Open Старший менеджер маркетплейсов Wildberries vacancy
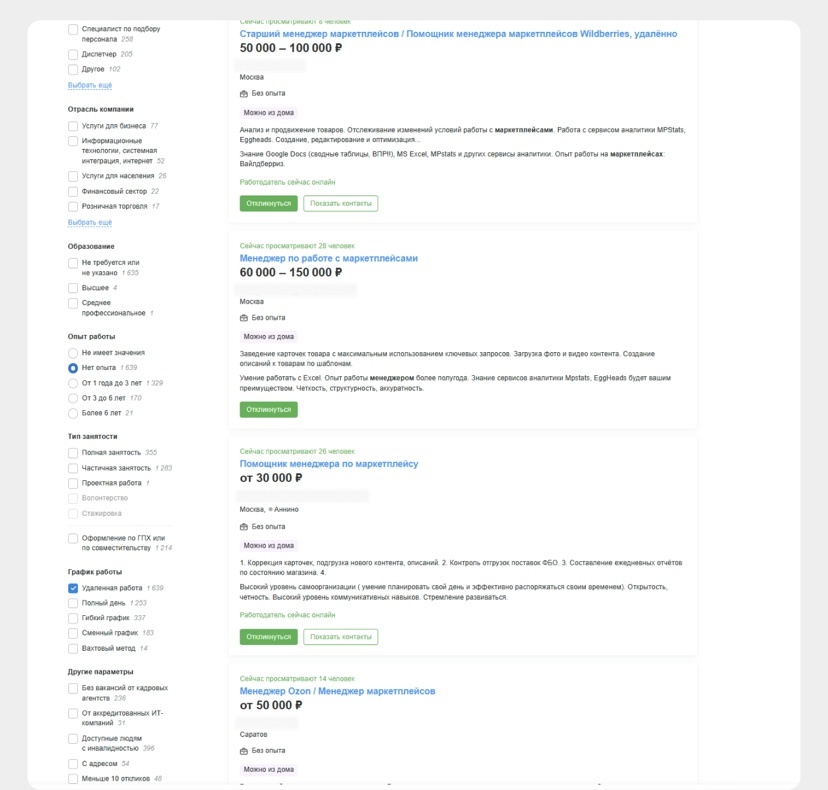 click(x=458, y=34)
